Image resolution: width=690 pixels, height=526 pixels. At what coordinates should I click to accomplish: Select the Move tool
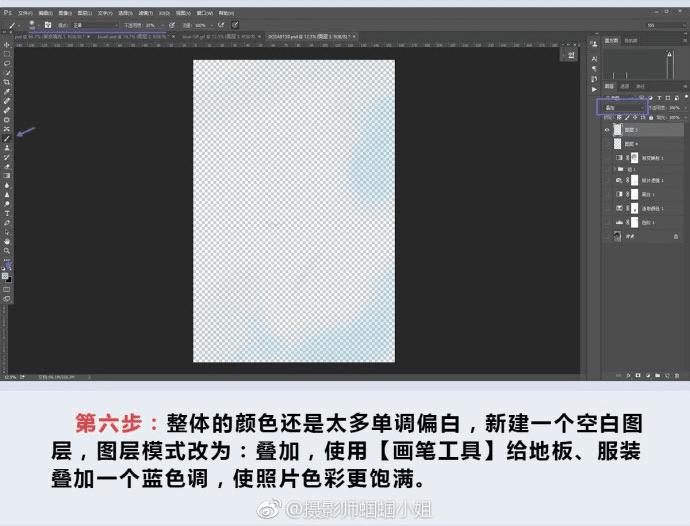pos(7,45)
